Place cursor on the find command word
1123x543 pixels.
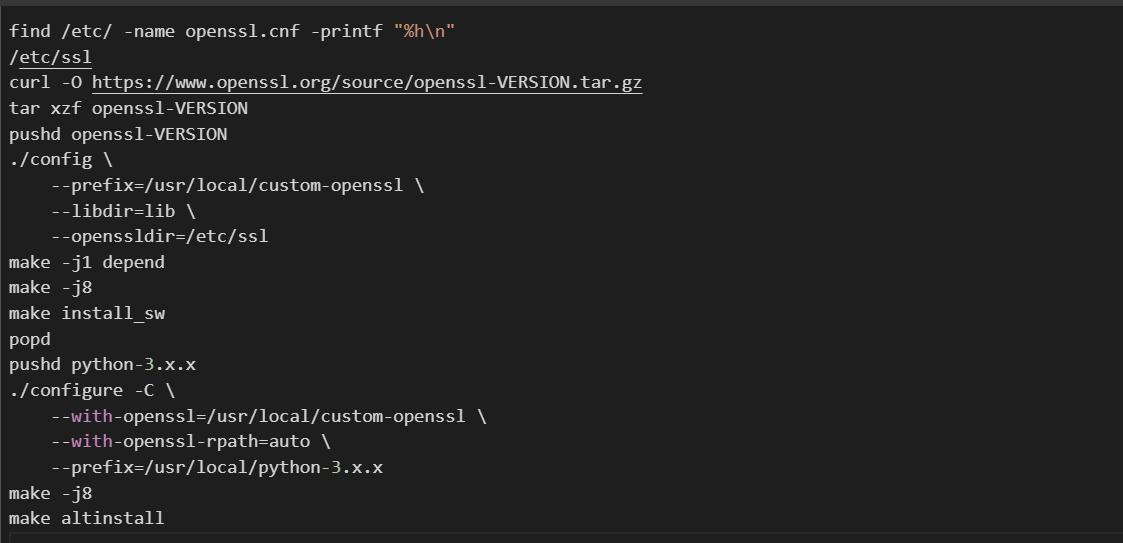[29, 31]
